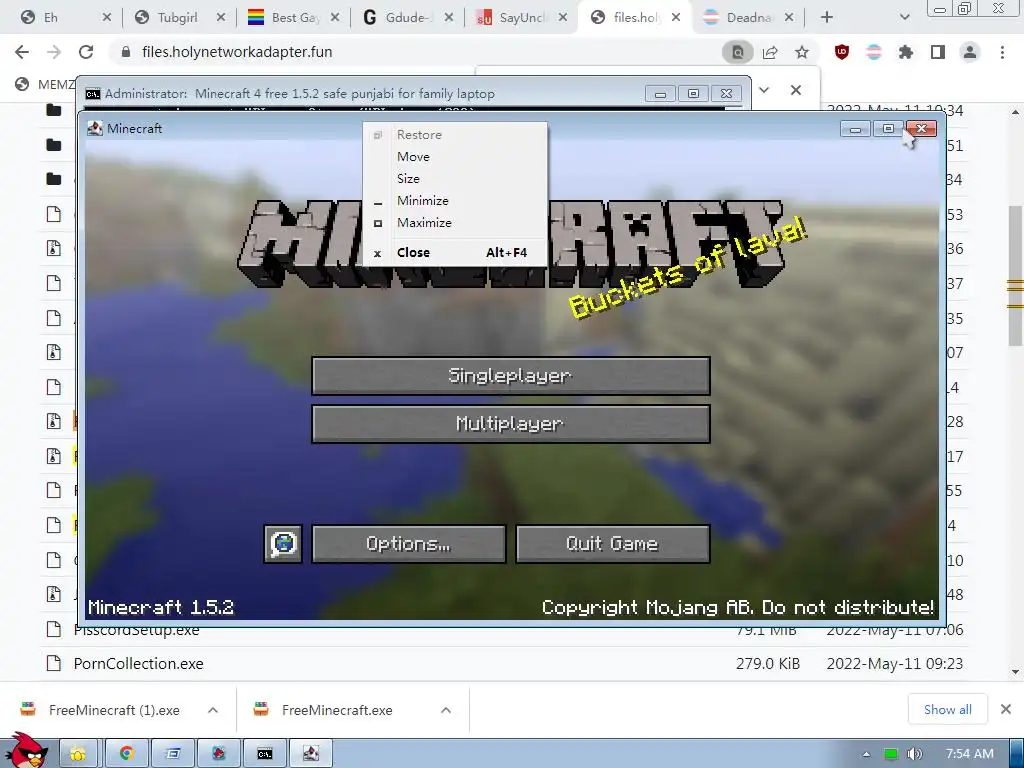Open the volume speaker tray icon
The height and width of the screenshot is (768, 1024).
point(914,754)
